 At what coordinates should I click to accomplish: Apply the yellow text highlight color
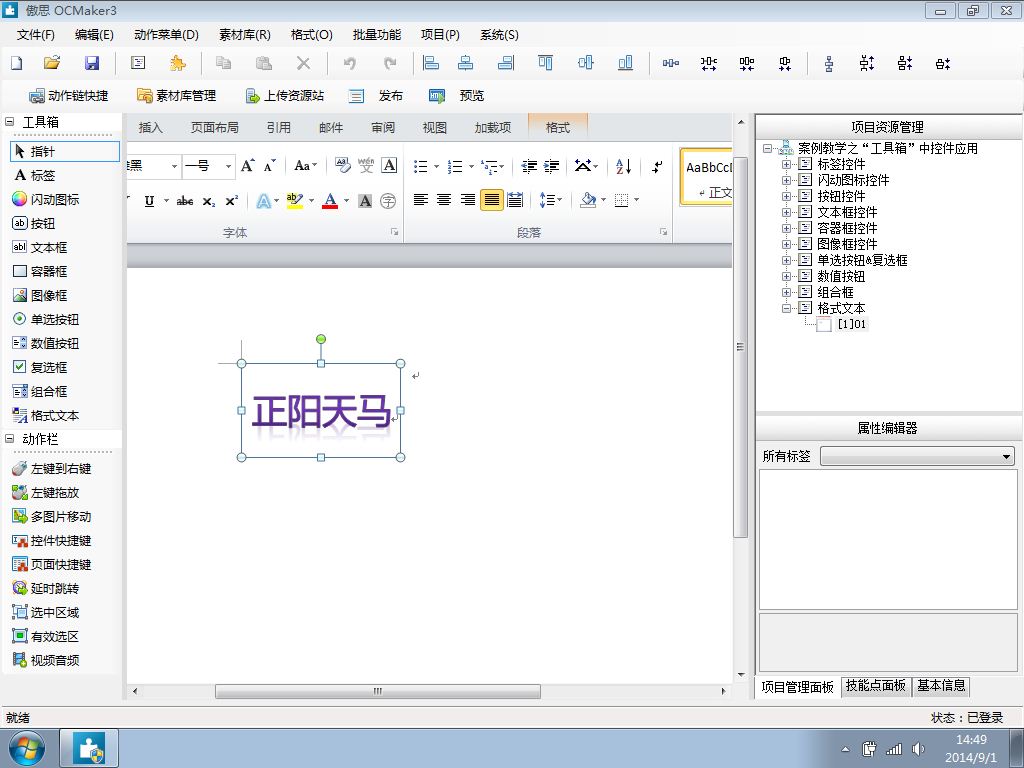(x=295, y=200)
